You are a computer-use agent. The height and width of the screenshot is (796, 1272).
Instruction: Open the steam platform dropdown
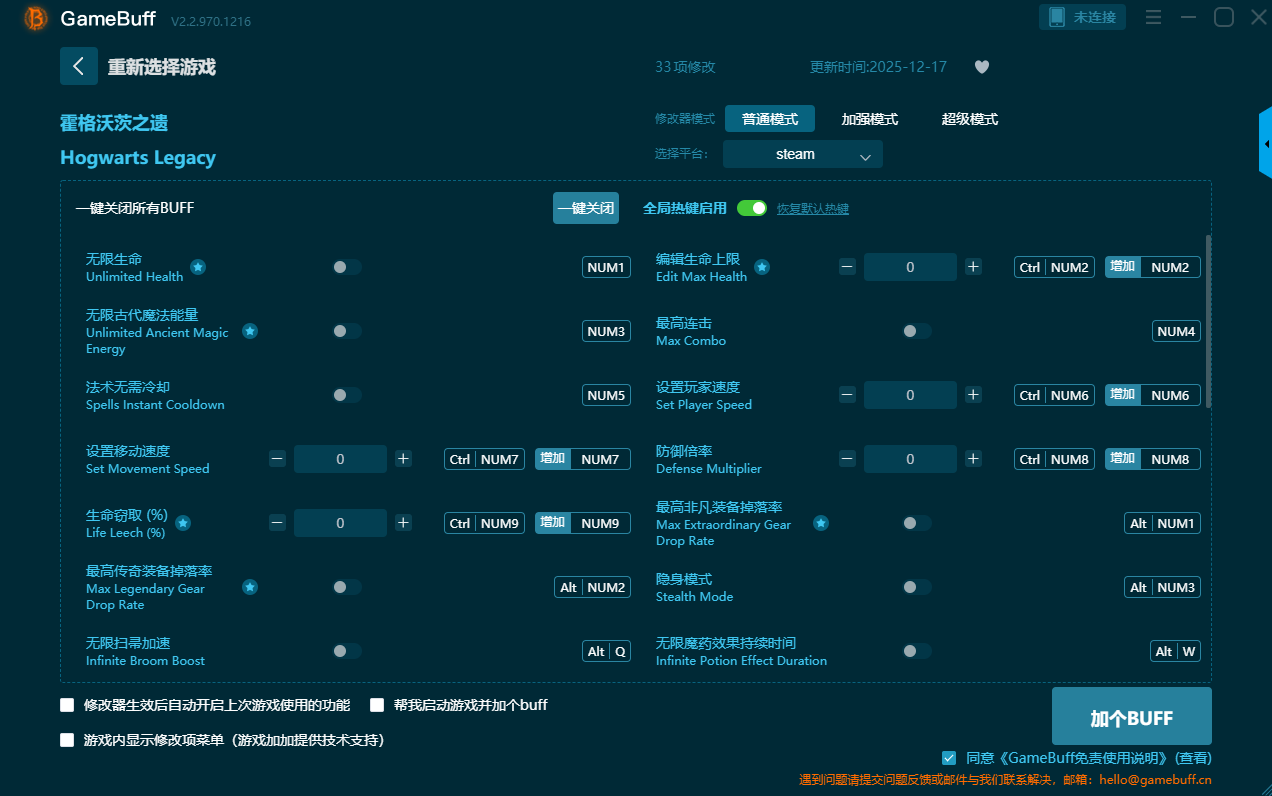tap(803, 154)
